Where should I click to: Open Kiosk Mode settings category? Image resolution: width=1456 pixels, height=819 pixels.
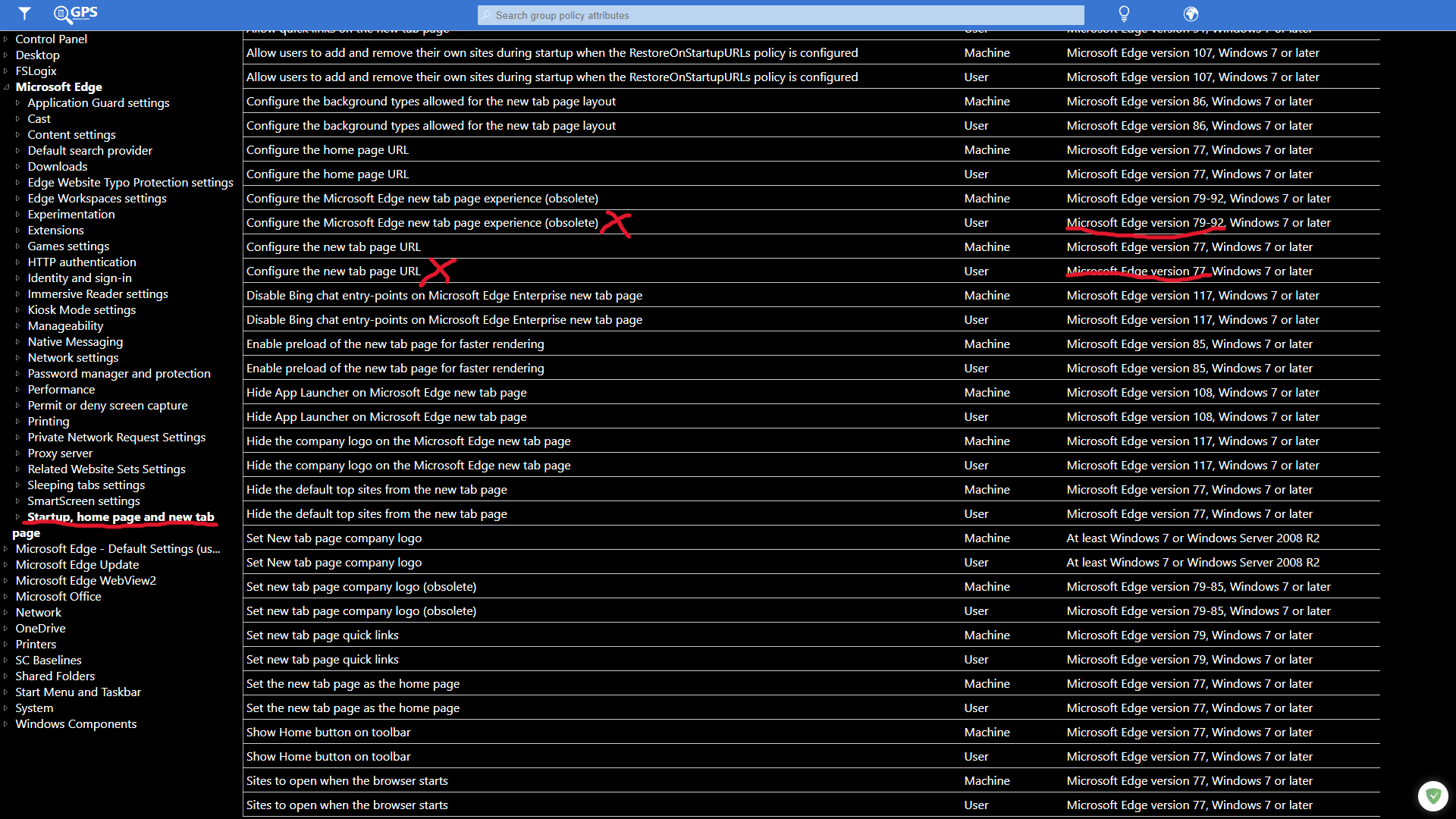pos(82,310)
